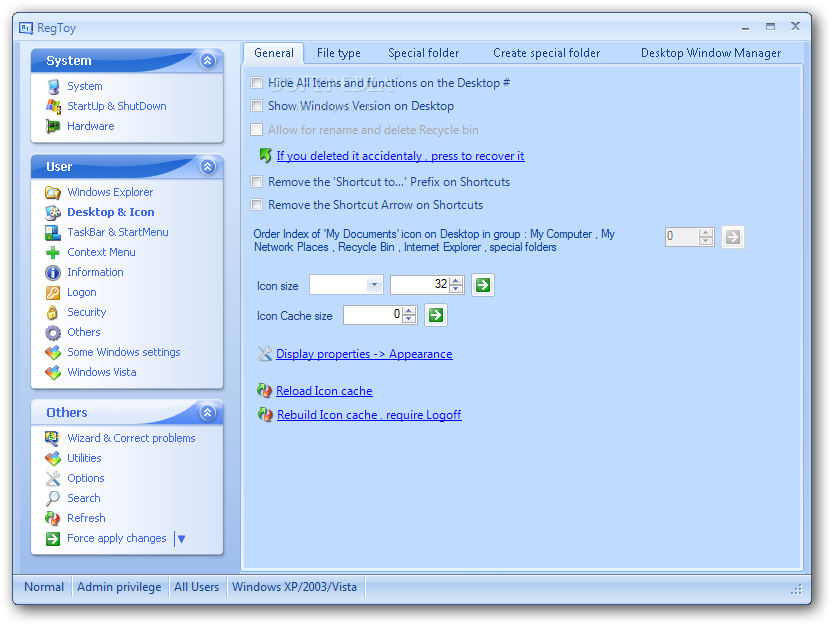Click the recover deleted Recycle bin link
Image resolution: width=832 pixels, height=625 pixels.
(x=401, y=156)
